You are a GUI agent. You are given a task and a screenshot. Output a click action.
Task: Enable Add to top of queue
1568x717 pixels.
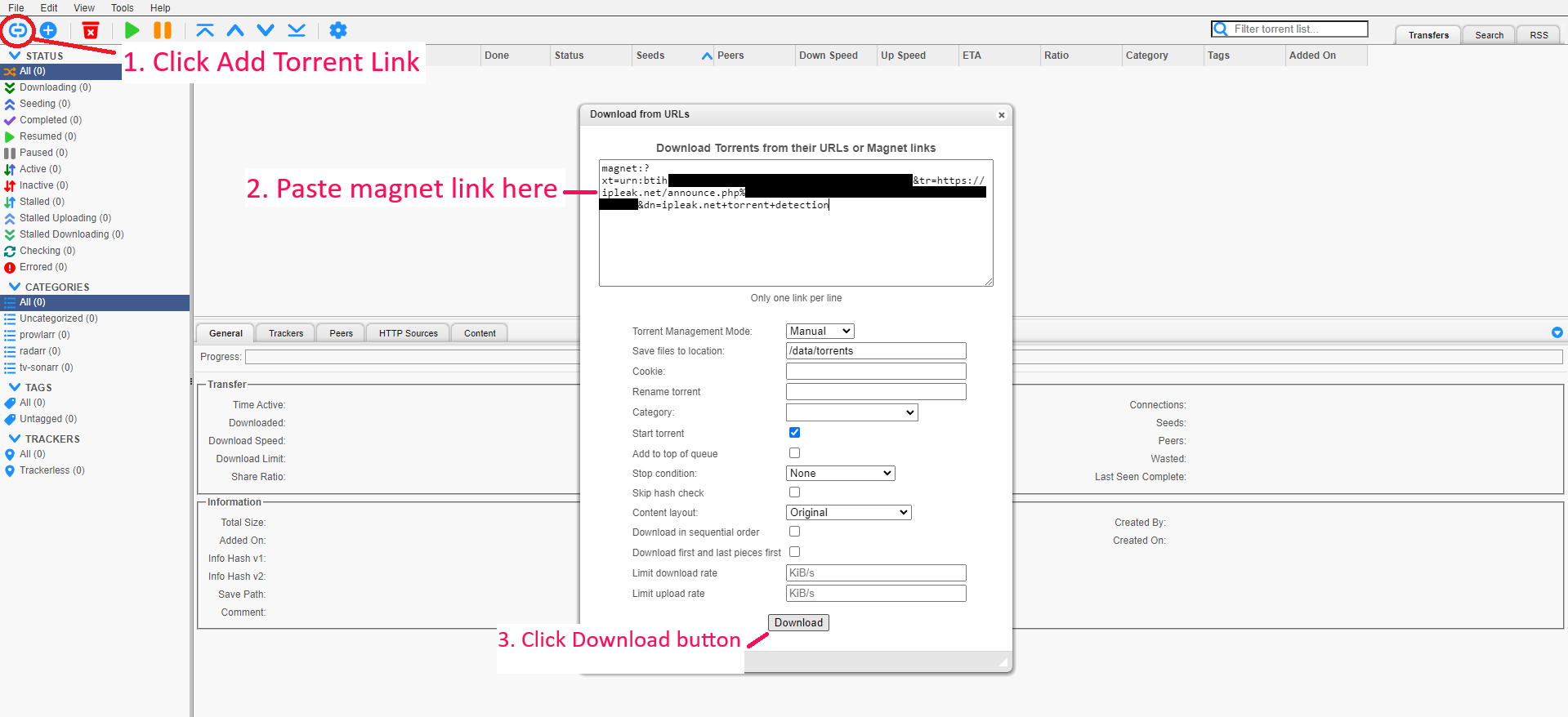click(x=794, y=453)
